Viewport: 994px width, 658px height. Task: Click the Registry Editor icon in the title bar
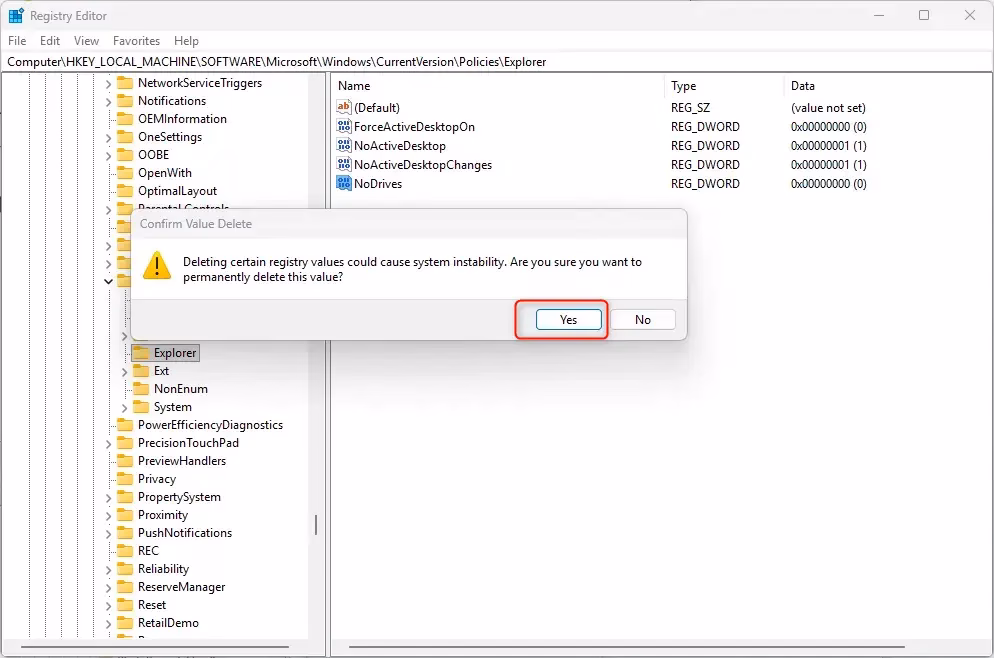(x=15, y=15)
